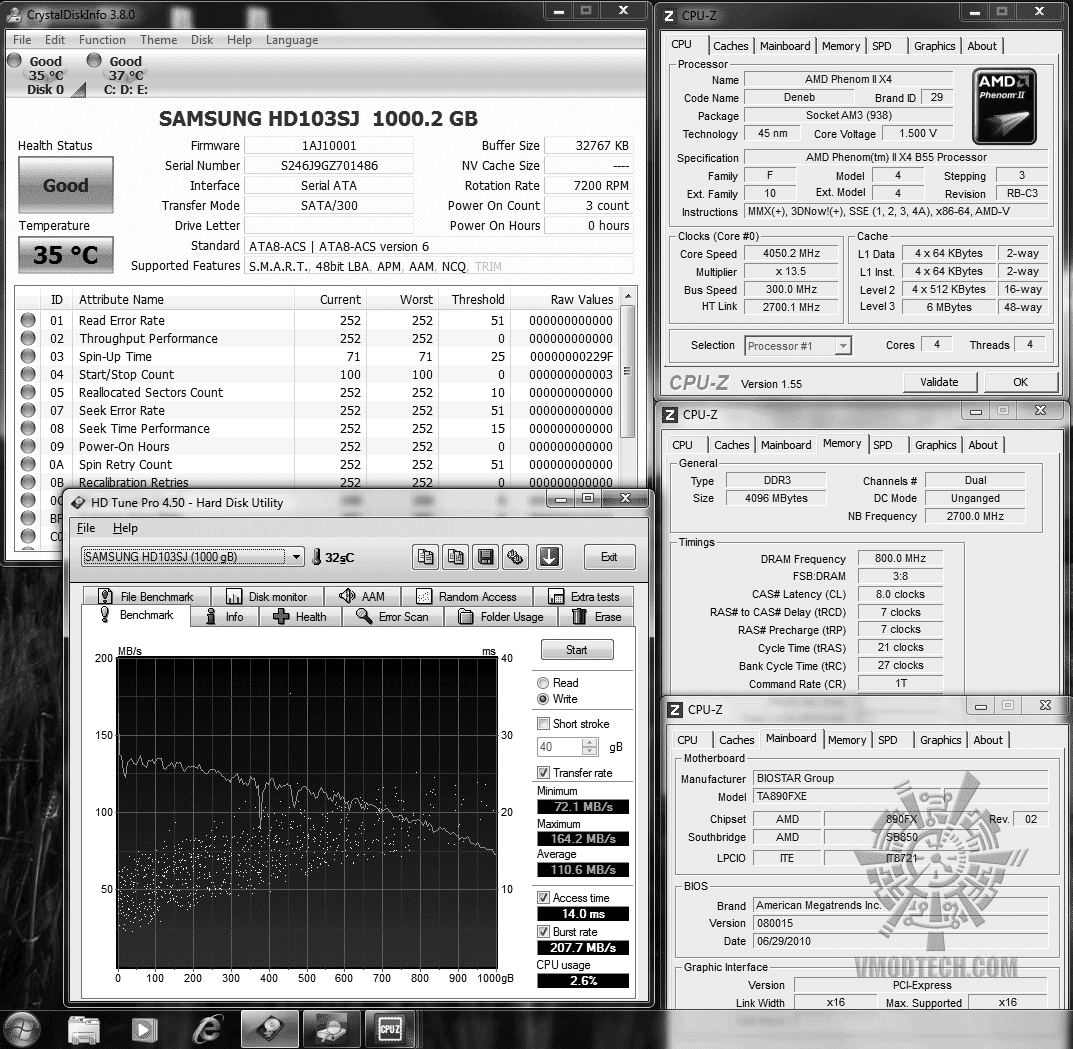The width and height of the screenshot is (1073, 1049).
Task: Open the Extra tests tab
Action: [583, 597]
